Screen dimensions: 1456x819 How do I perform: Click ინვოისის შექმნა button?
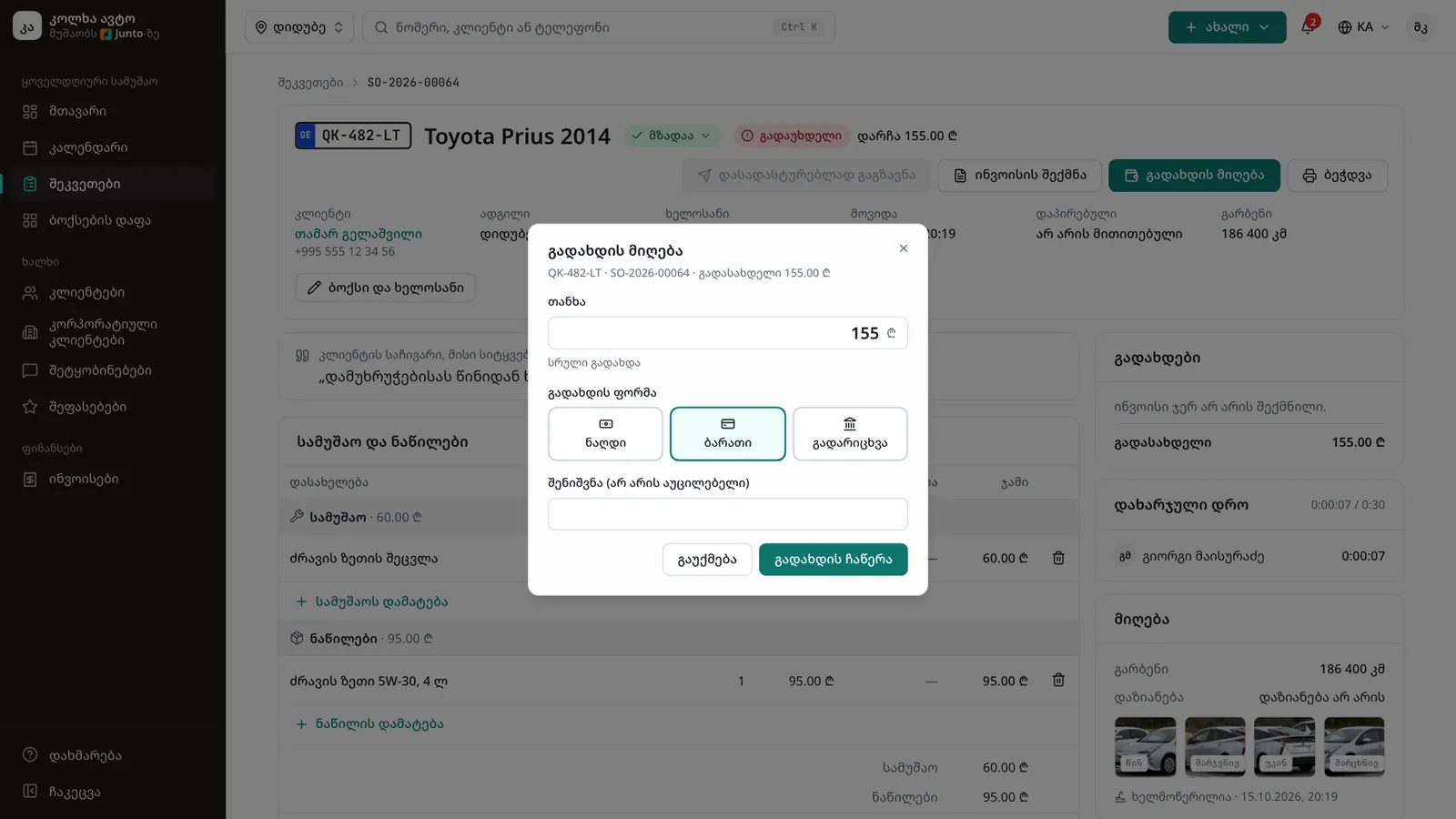[x=1019, y=176]
